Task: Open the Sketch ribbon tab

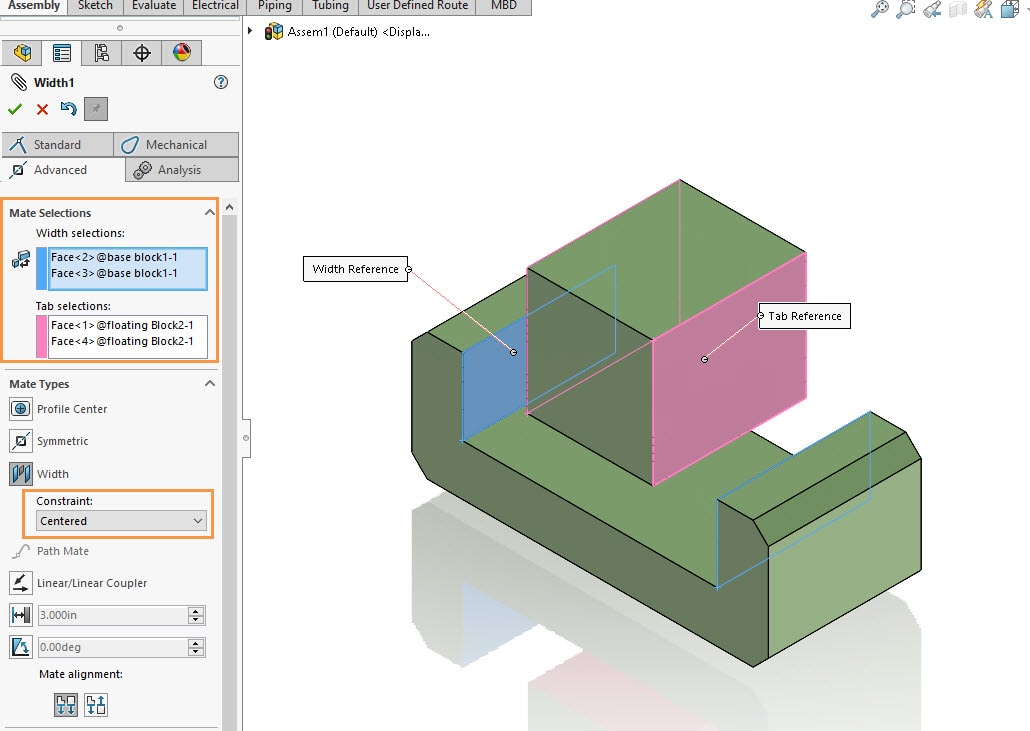Action: (x=95, y=6)
